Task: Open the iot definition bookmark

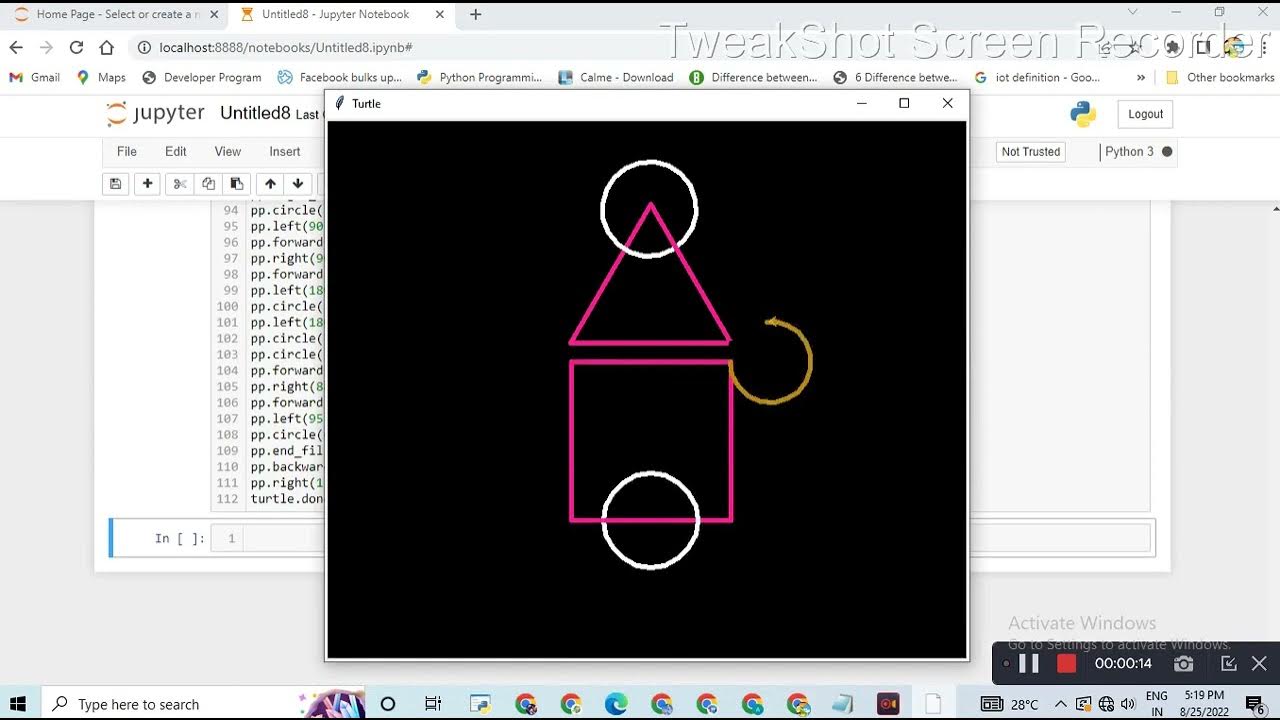Action: click(x=1037, y=77)
